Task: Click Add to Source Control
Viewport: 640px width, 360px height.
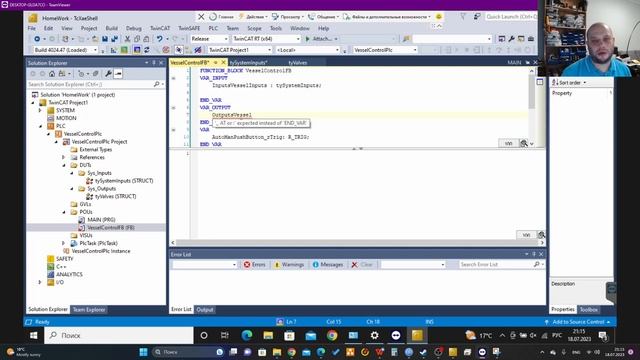Action: coord(578,322)
